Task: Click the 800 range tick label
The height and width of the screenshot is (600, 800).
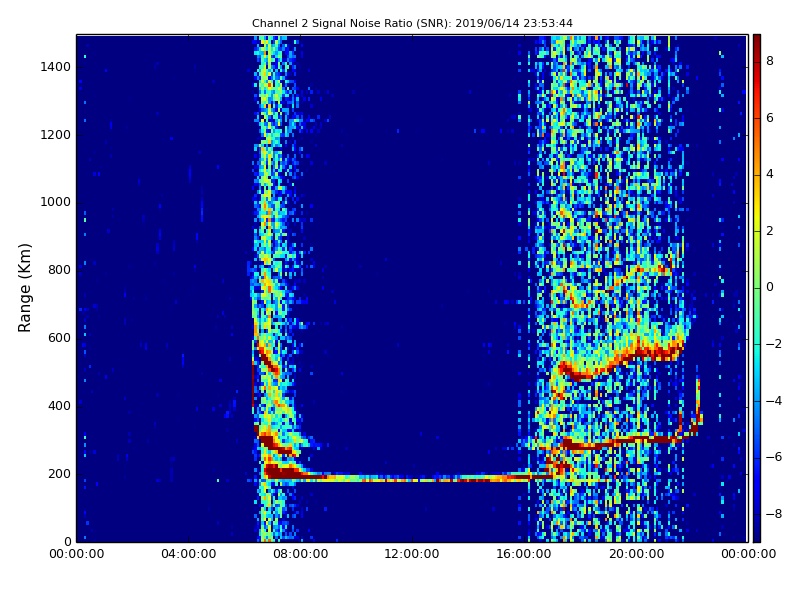Action: point(59,270)
